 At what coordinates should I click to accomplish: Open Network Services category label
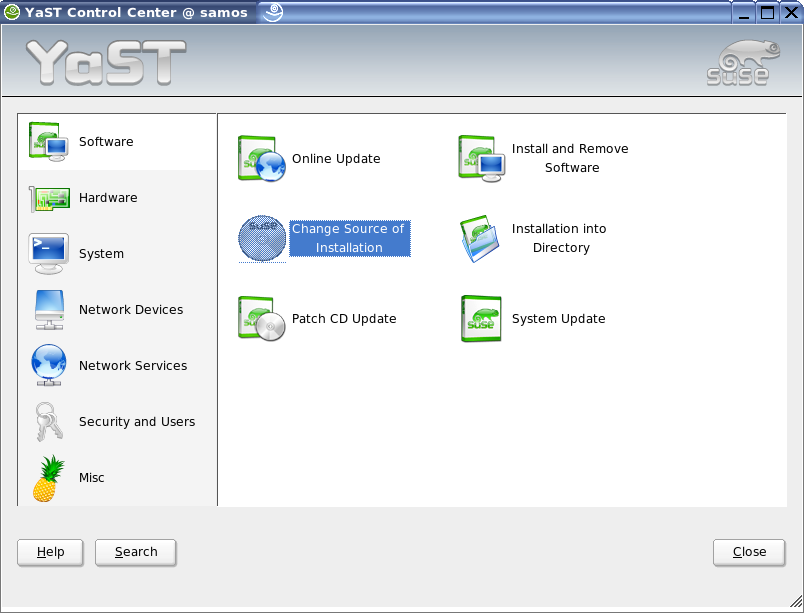pos(133,365)
